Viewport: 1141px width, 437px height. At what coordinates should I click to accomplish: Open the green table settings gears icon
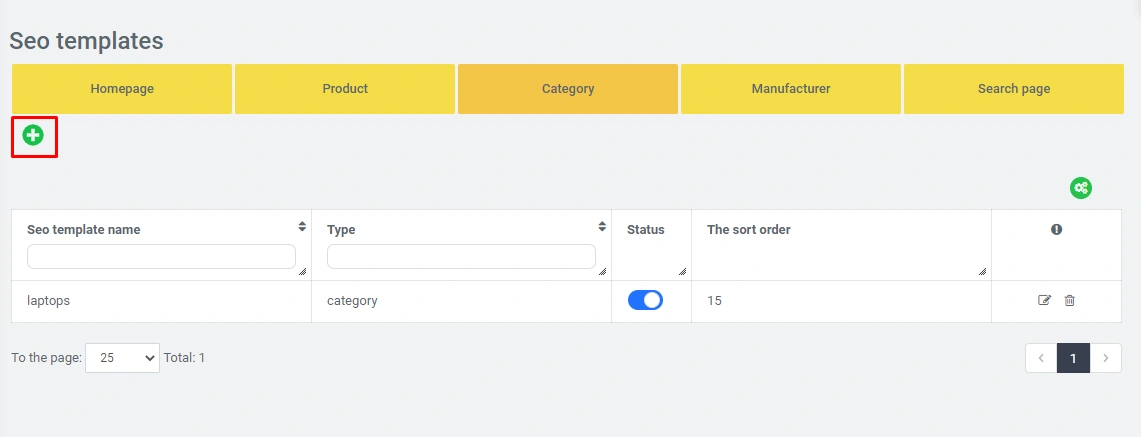(1080, 188)
